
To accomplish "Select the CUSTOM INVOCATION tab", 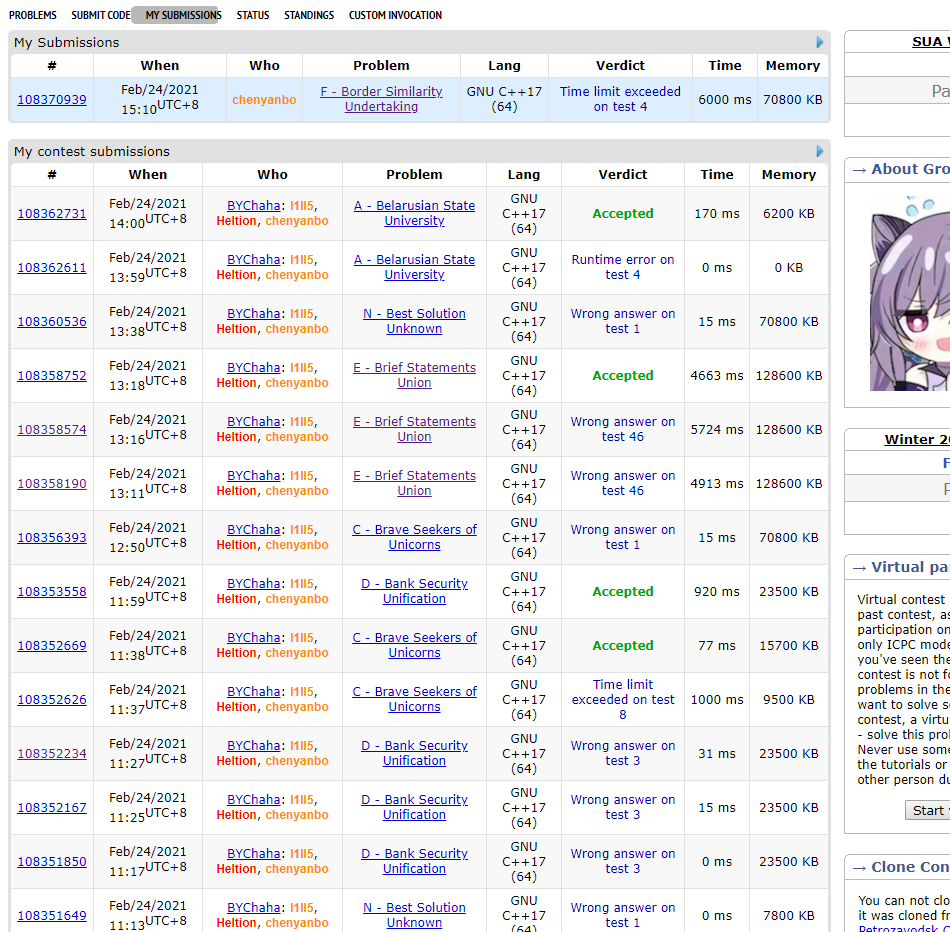I will tap(395, 15).
